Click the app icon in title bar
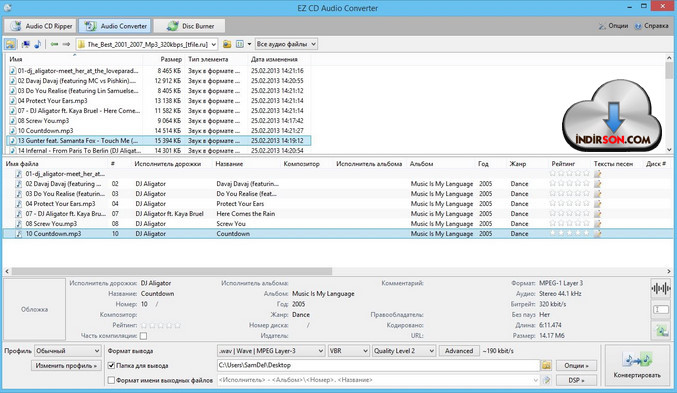Image resolution: width=677 pixels, height=393 pixels. tap(7, 8)
